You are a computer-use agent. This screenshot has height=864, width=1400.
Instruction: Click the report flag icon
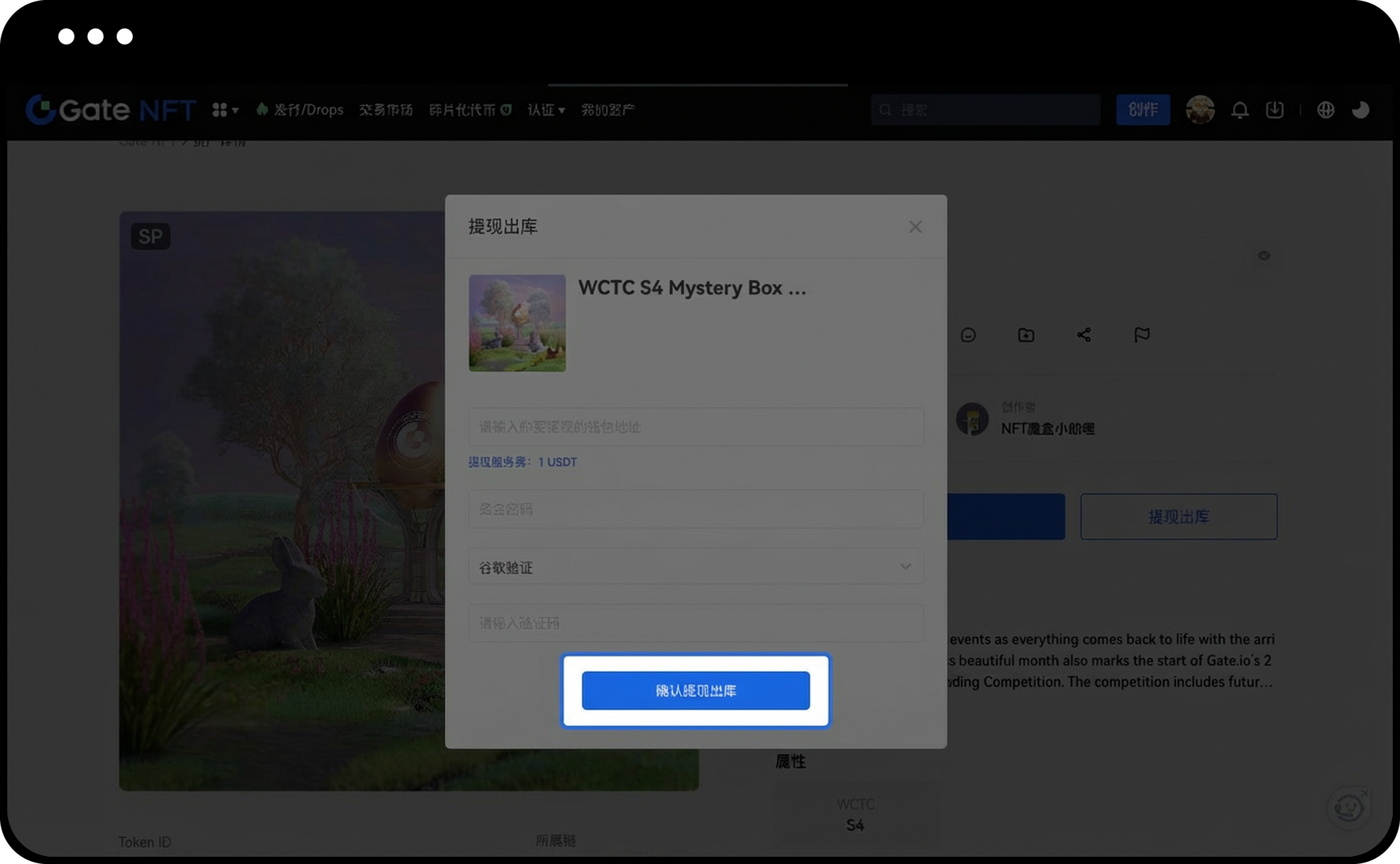point(1142,335)
